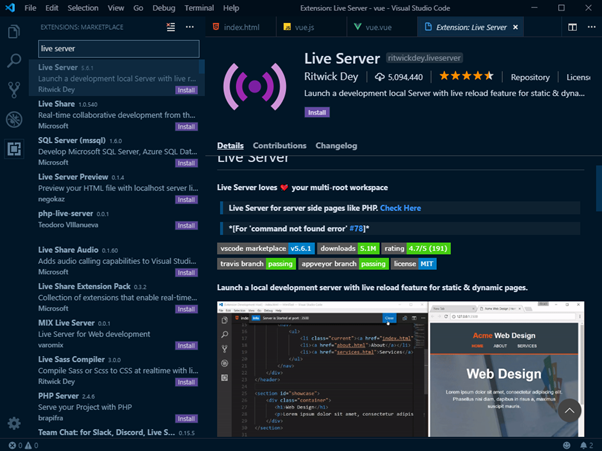Viewport: 602px width, 451px height.
Task: Install Live Server from the detail page
Action: tap(317, 112)
